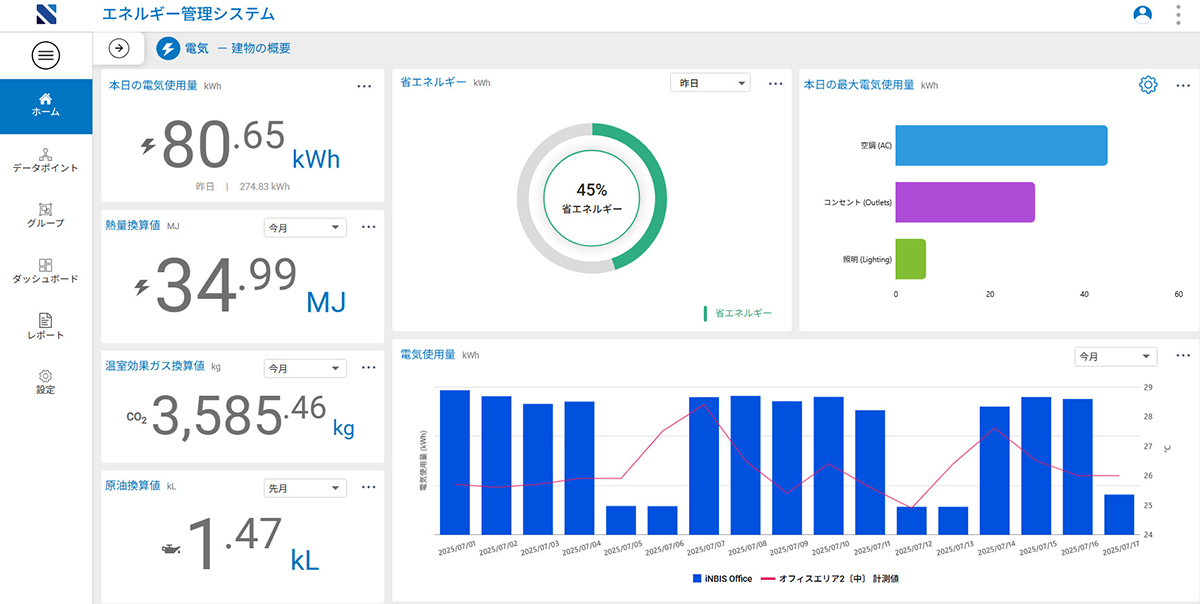
Task: Click the 2025/07/17 bar in chart
Action: 1119,515
